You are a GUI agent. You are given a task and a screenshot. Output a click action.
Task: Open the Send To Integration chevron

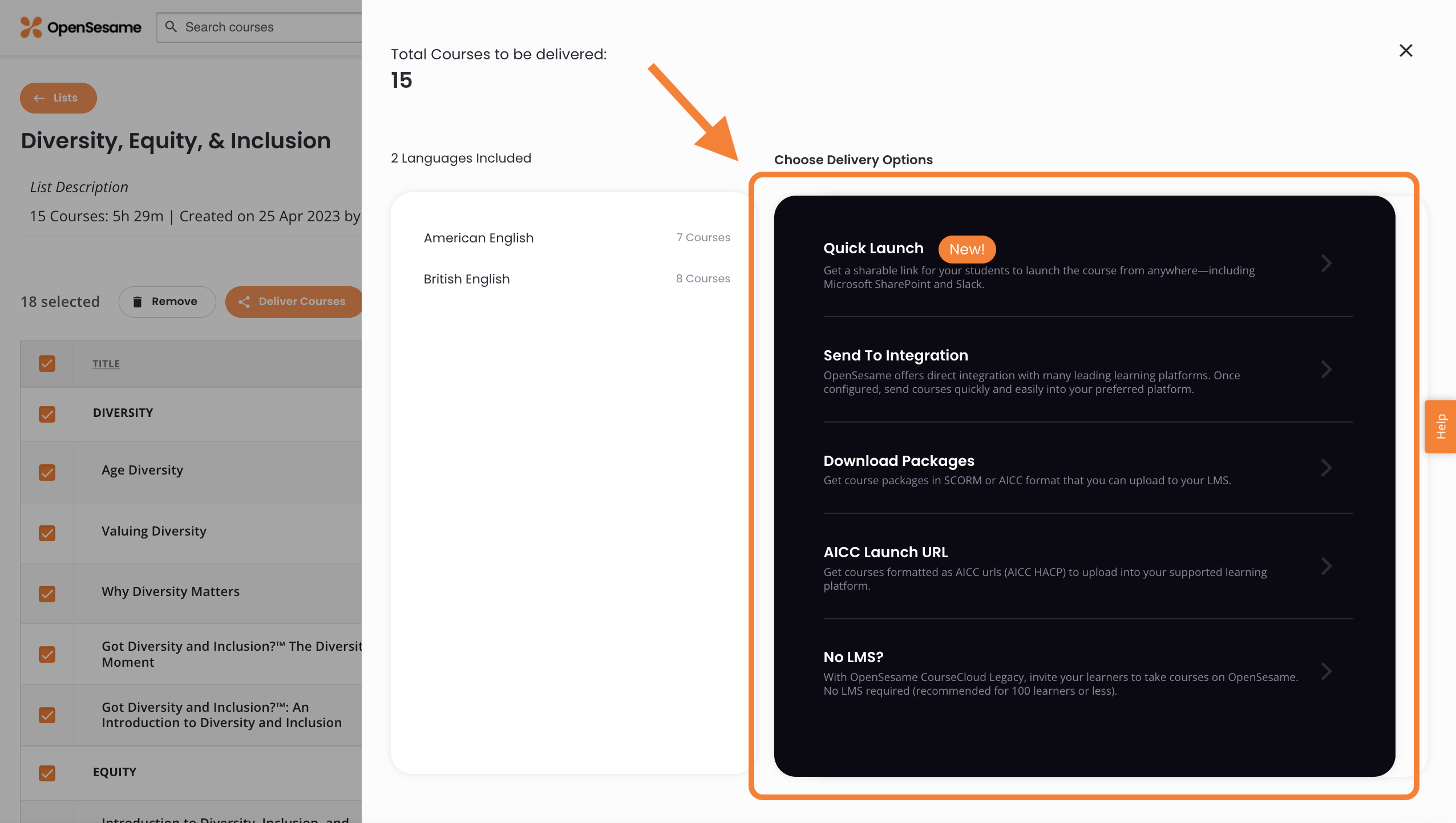(x=1326, y=370)
